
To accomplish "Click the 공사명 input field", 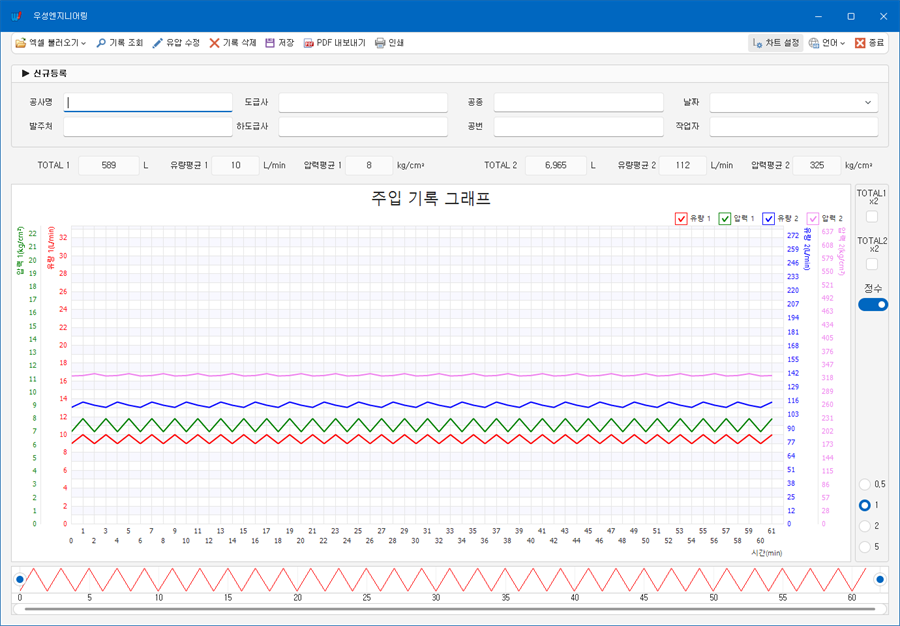I will tap(148, 103).
